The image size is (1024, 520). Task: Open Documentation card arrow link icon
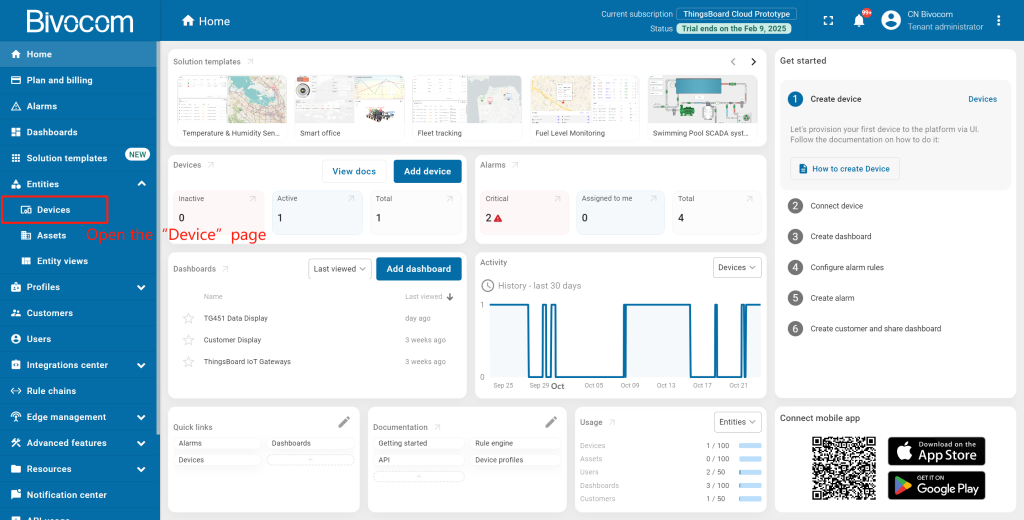pos(437,427)
